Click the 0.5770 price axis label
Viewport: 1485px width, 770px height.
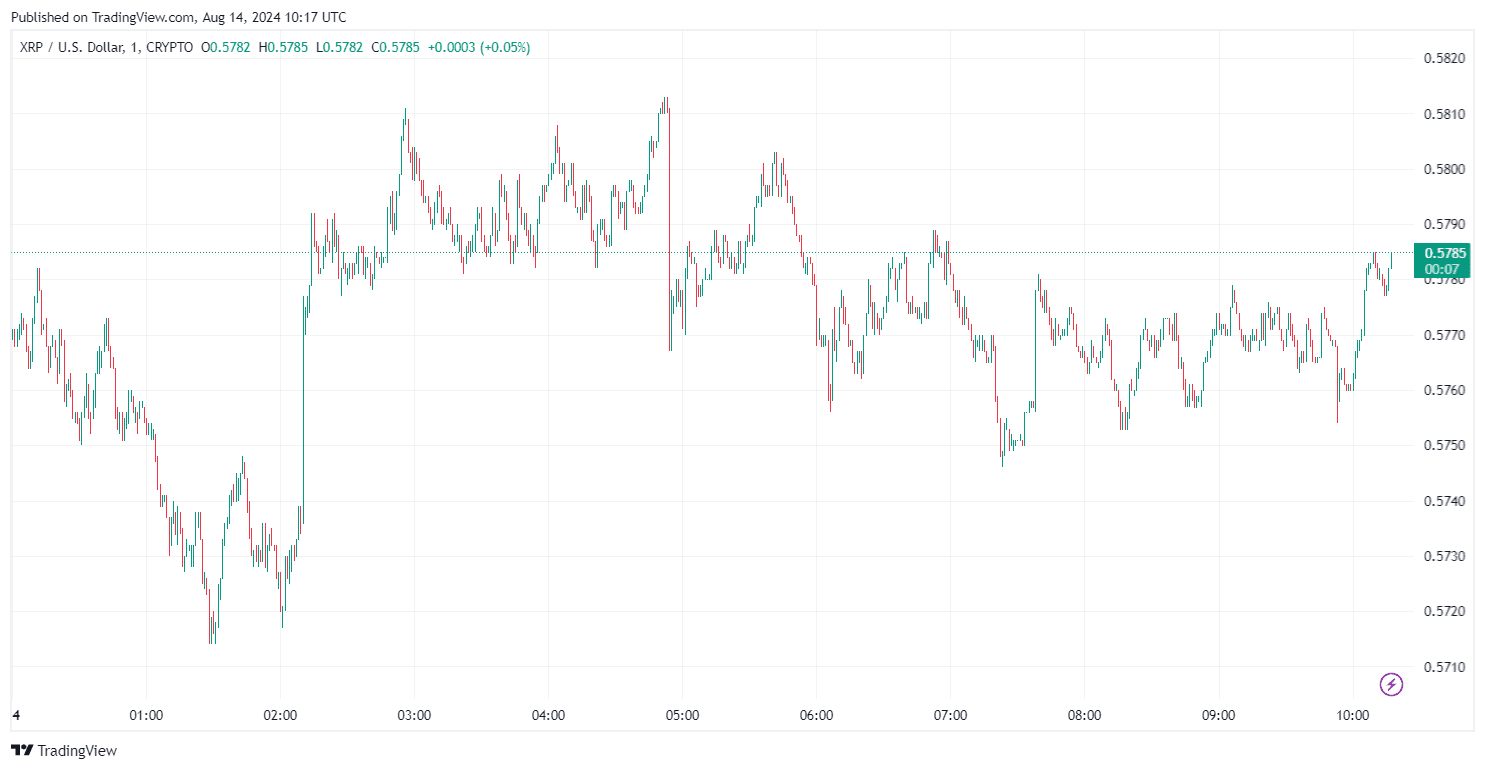tap(1444, 335)
